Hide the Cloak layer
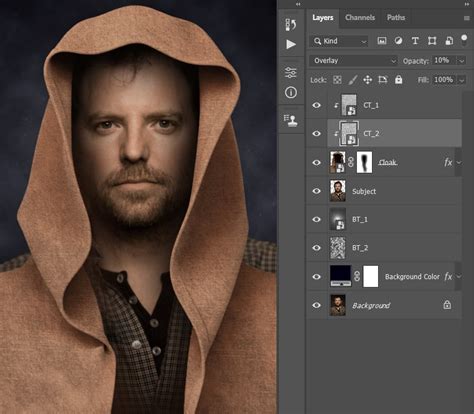The image size is (474, 414). (x=316, y=162)
